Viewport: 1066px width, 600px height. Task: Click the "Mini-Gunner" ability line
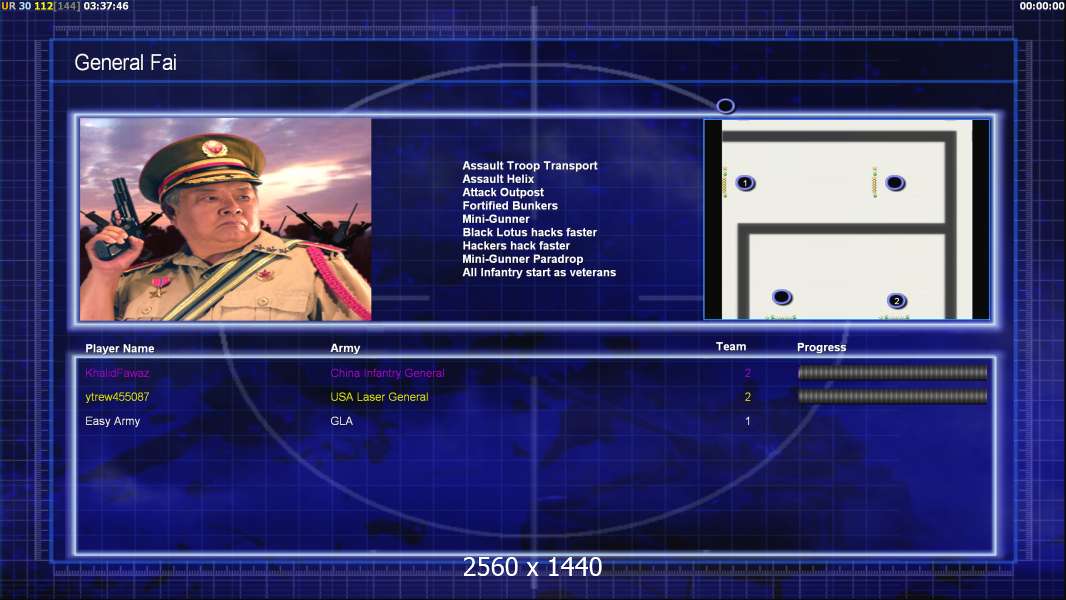click(496, 219)
